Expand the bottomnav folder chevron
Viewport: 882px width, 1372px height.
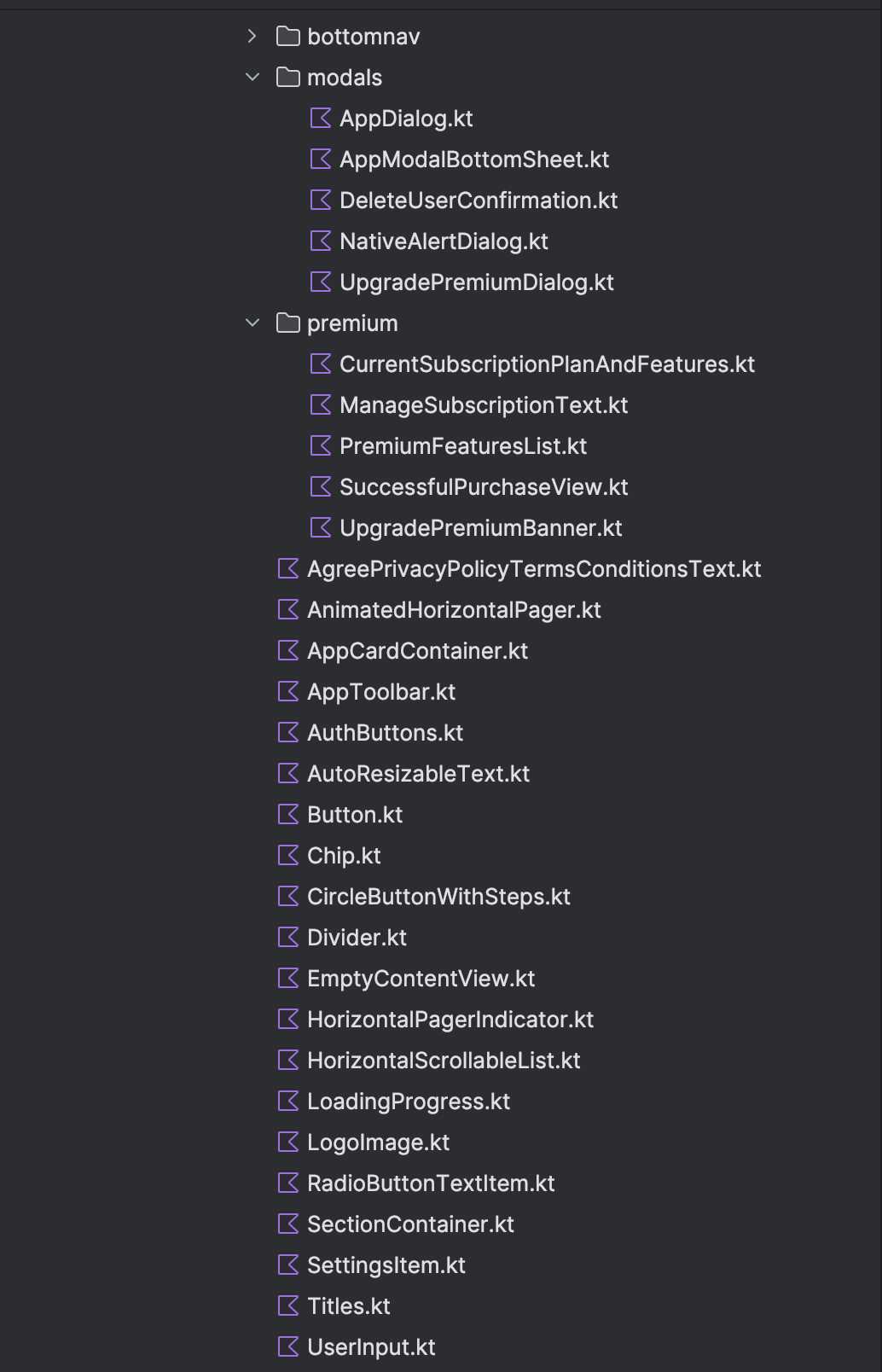click(252, 36)
